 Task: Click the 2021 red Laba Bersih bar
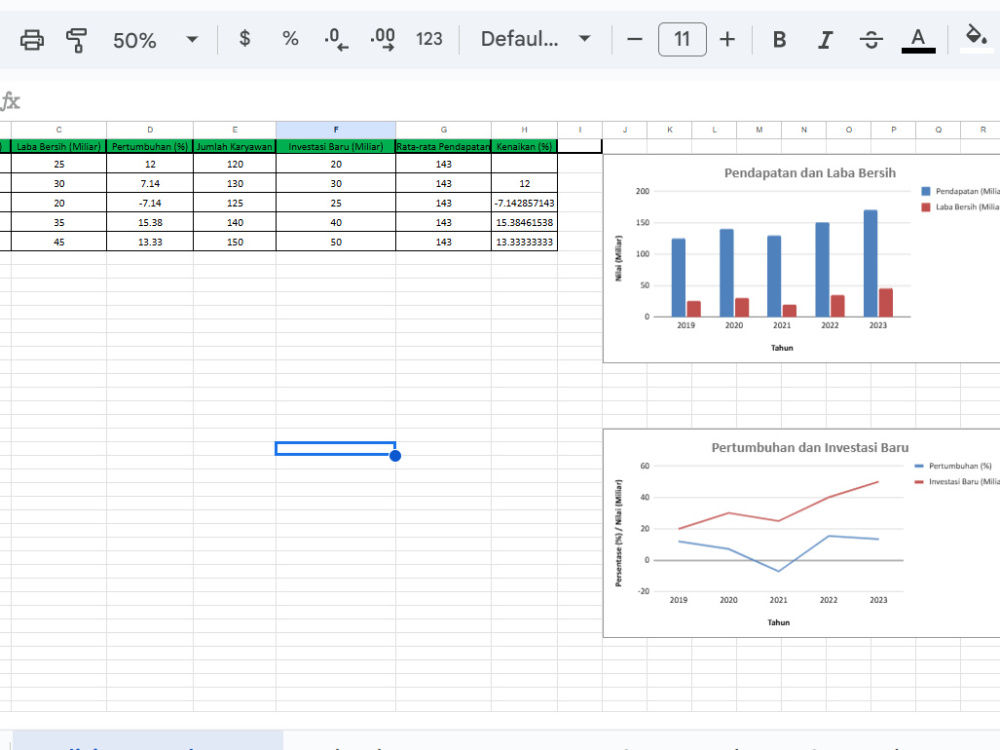tap(790, 311)
